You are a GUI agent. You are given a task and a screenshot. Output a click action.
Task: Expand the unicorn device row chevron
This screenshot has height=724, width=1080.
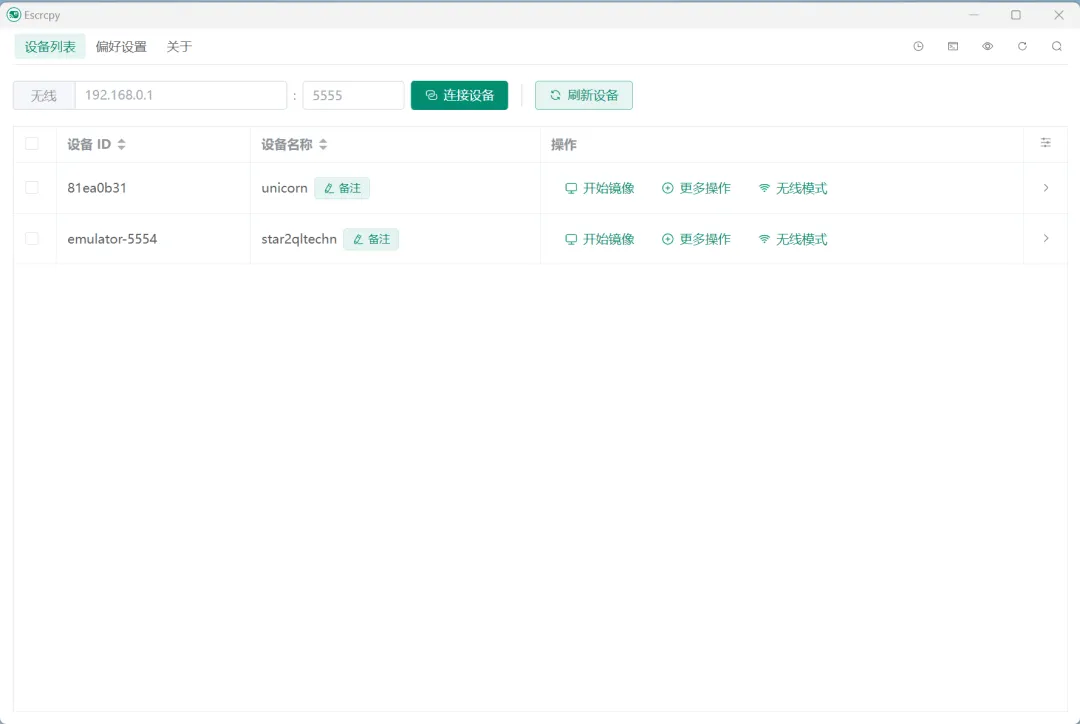1046,188
